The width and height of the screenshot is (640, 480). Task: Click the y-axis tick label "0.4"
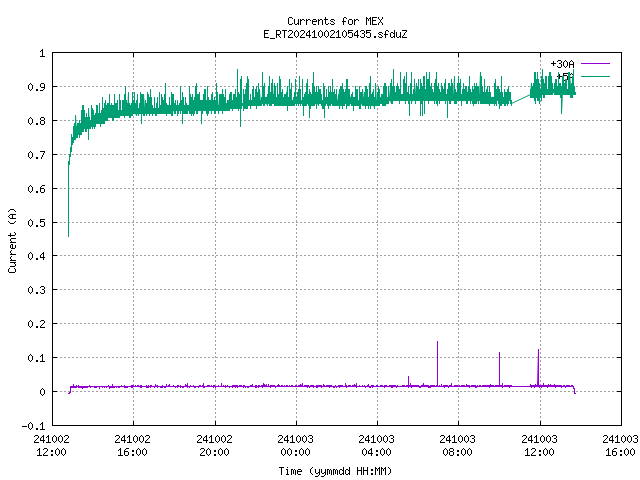[36, 256]
